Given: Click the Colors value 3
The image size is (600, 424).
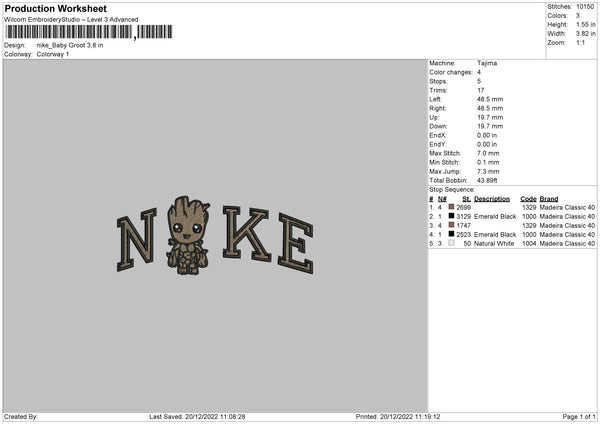Looking at the screenshot, I should (578, 16).
